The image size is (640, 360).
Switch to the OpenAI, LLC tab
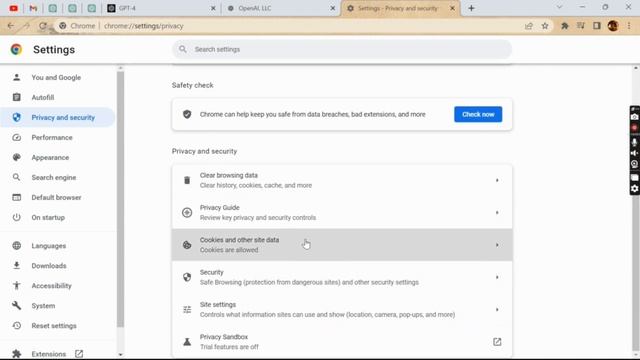[281, 8]
